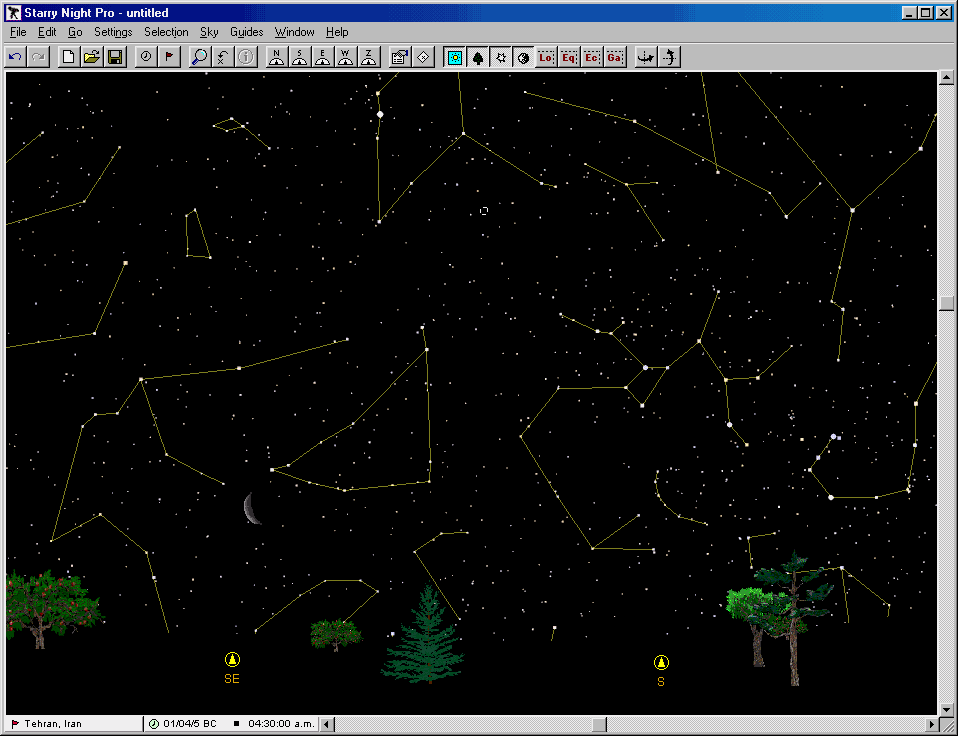Create a new document with the blank page icon

pyautogui.click(x=68, y=57)
